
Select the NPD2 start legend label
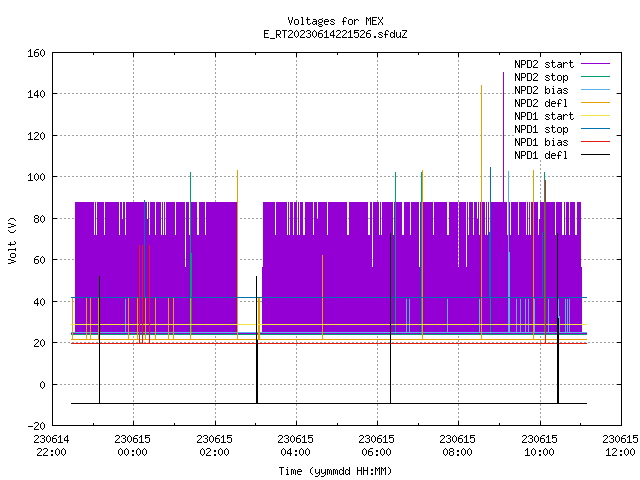pyautogui.click(x=544, y=64)
